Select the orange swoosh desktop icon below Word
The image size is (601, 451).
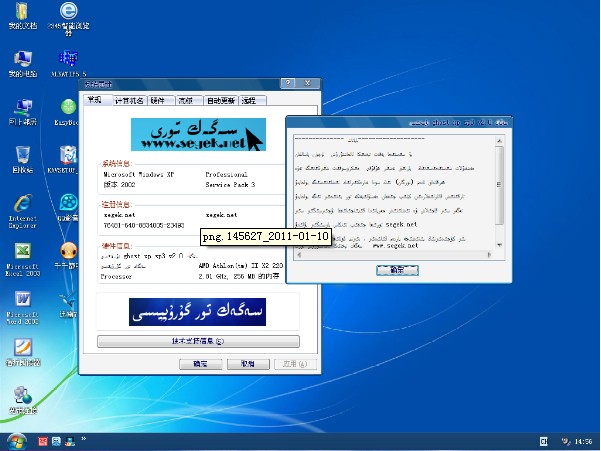[x=23, y=352]
